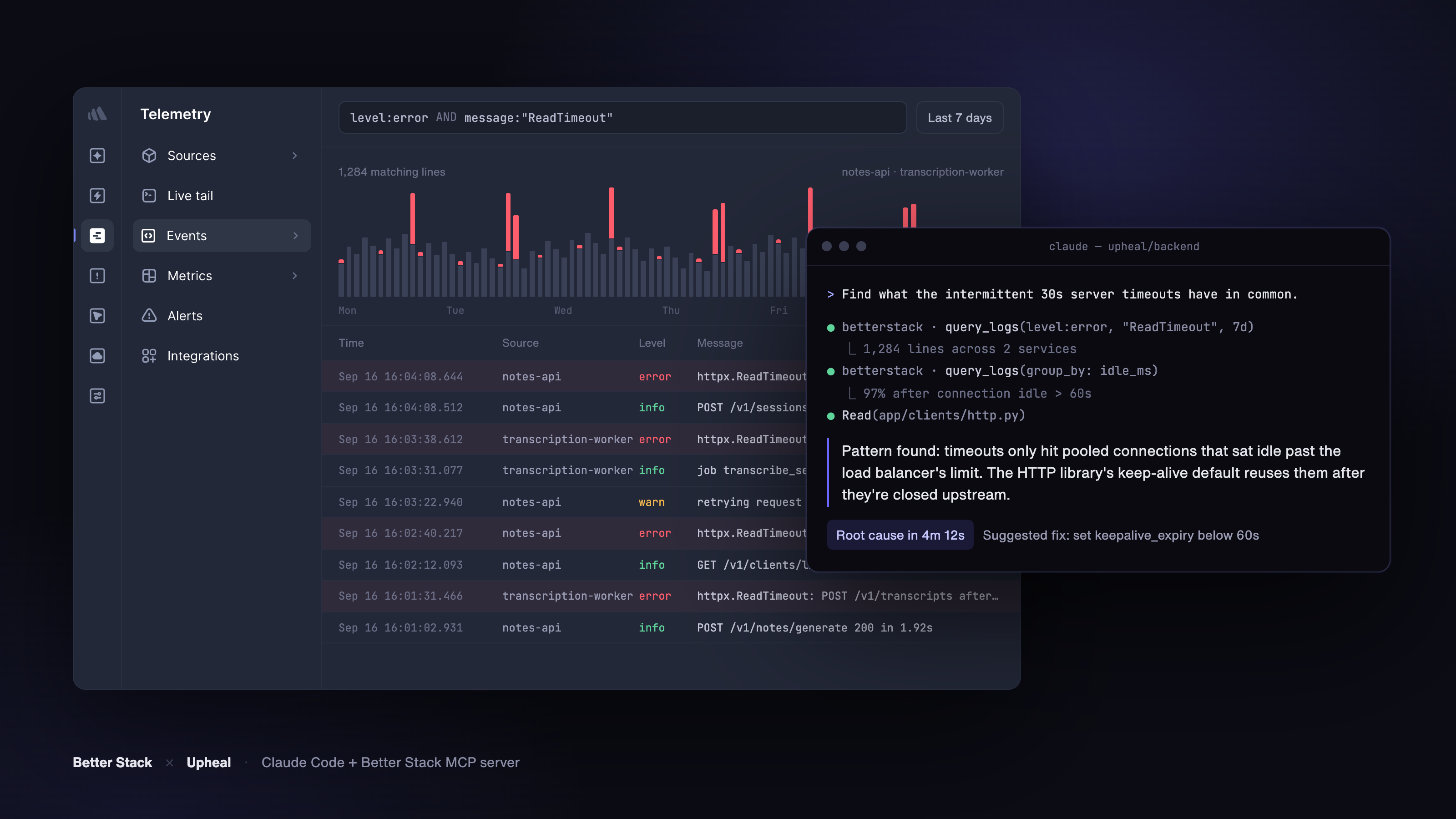Open Metrics in the sidebar
This screenshot has height=819, width=1456.
(222, 276)
